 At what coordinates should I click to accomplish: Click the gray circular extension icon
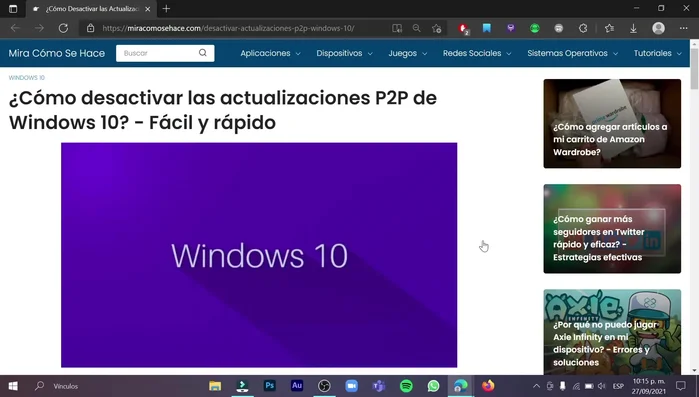pos(559,29)
